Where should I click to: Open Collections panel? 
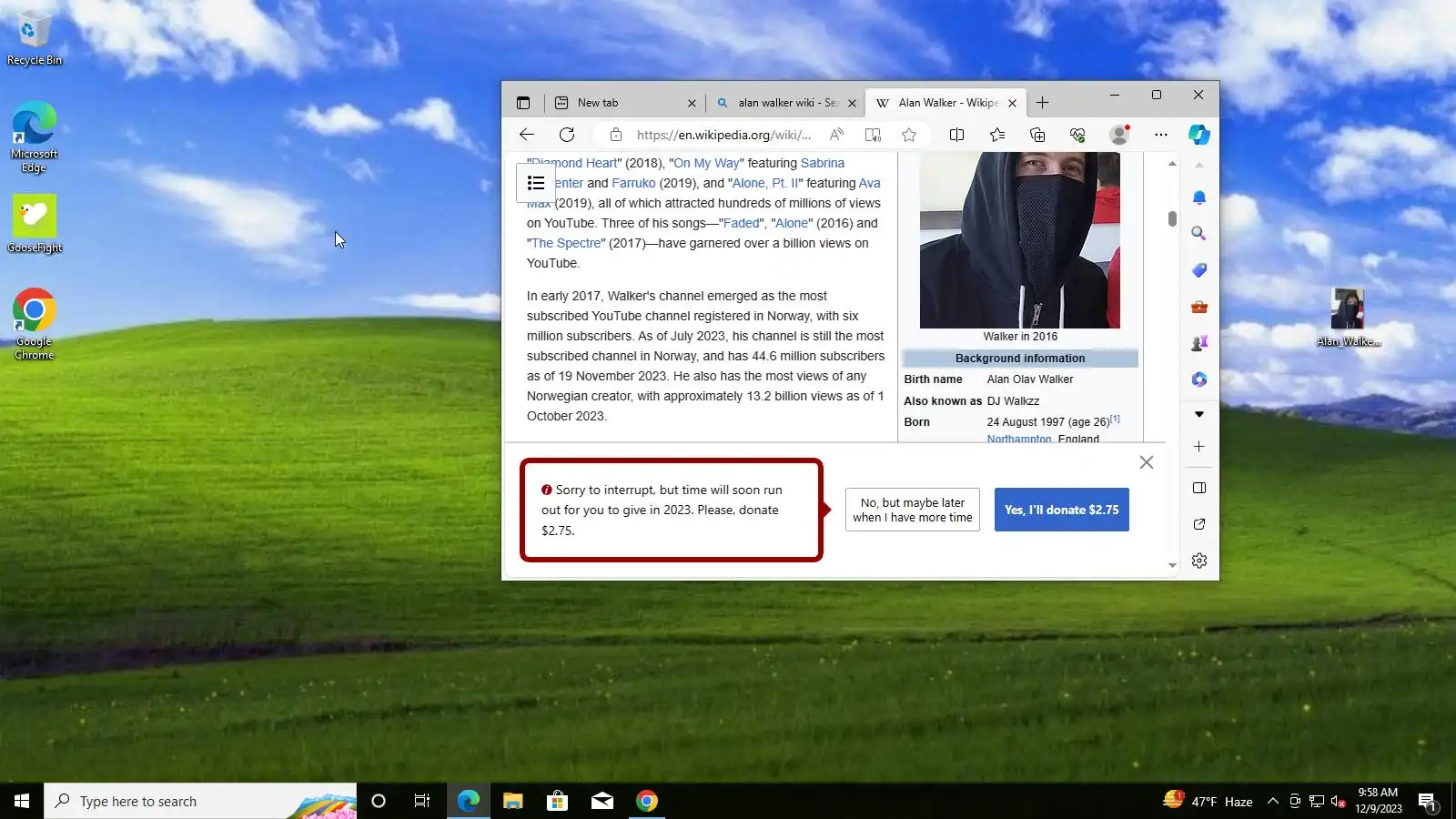[x=1037, y=135]
